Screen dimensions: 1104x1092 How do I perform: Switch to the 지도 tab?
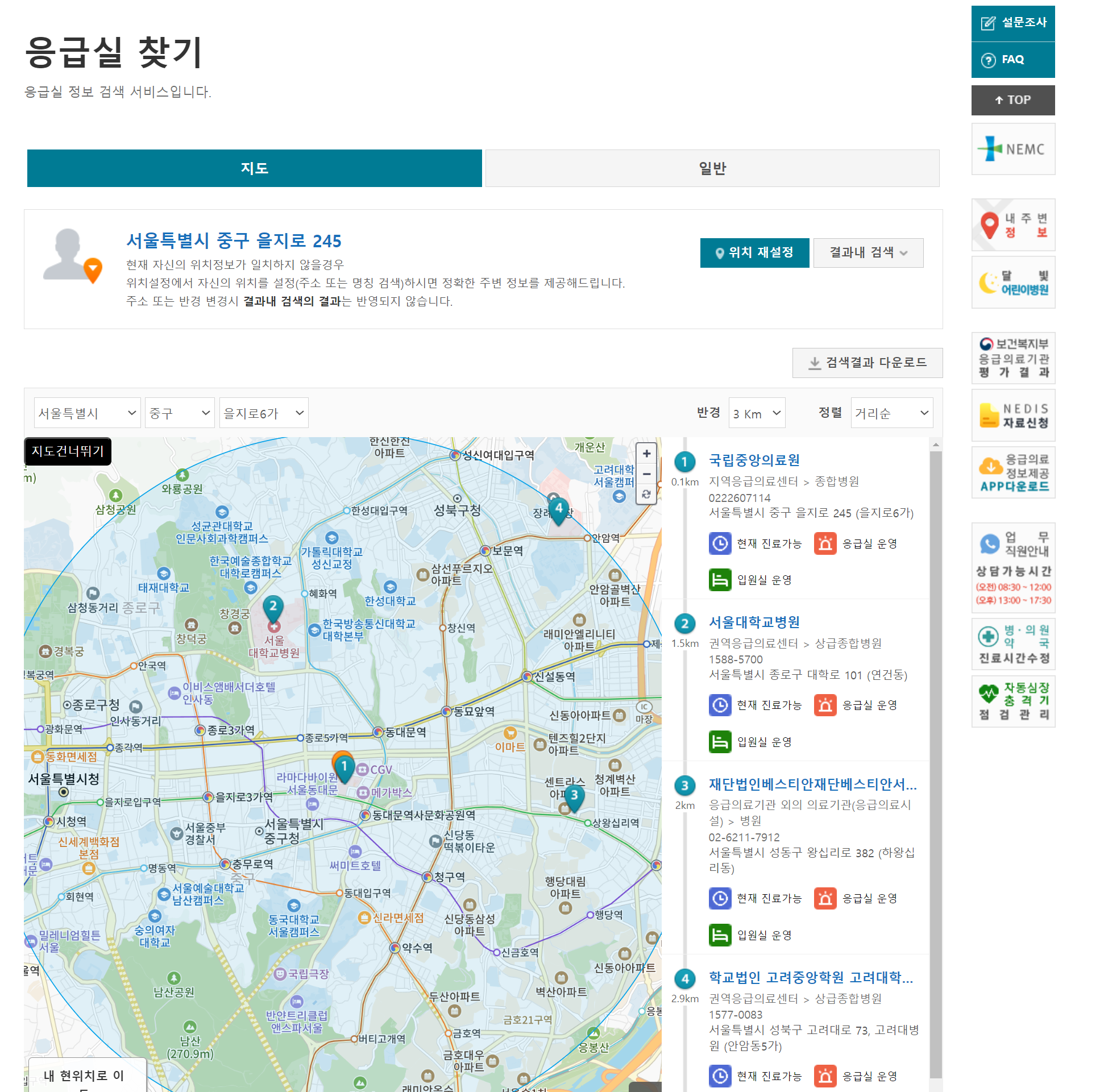click(254, 168)
